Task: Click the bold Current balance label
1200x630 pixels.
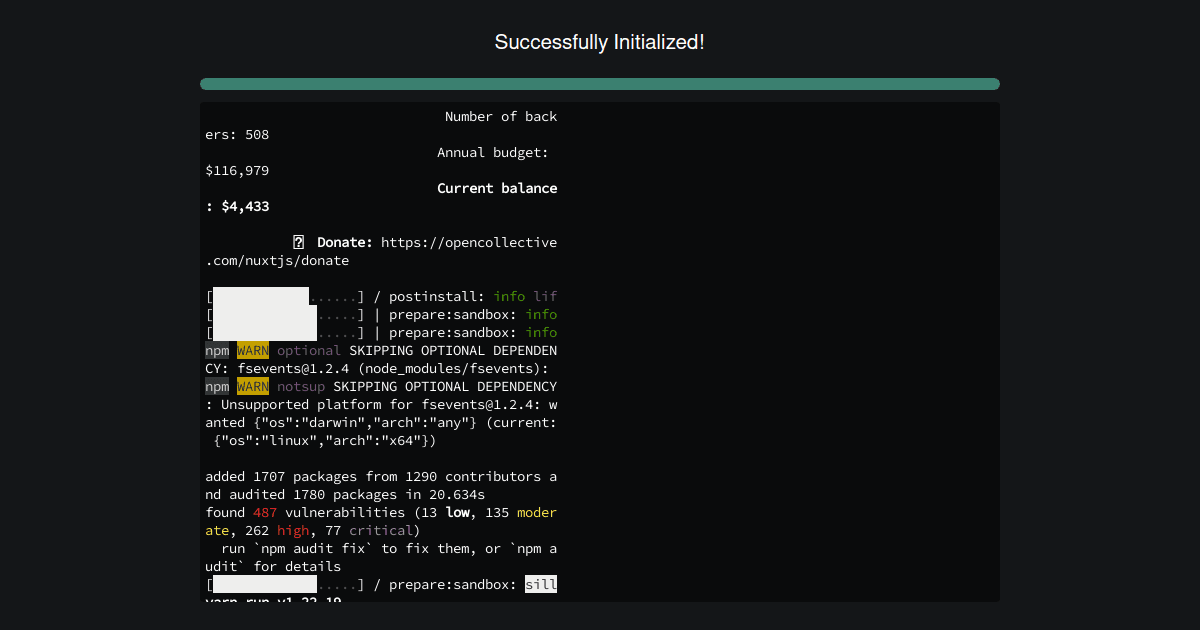Action: pos(497,188)
